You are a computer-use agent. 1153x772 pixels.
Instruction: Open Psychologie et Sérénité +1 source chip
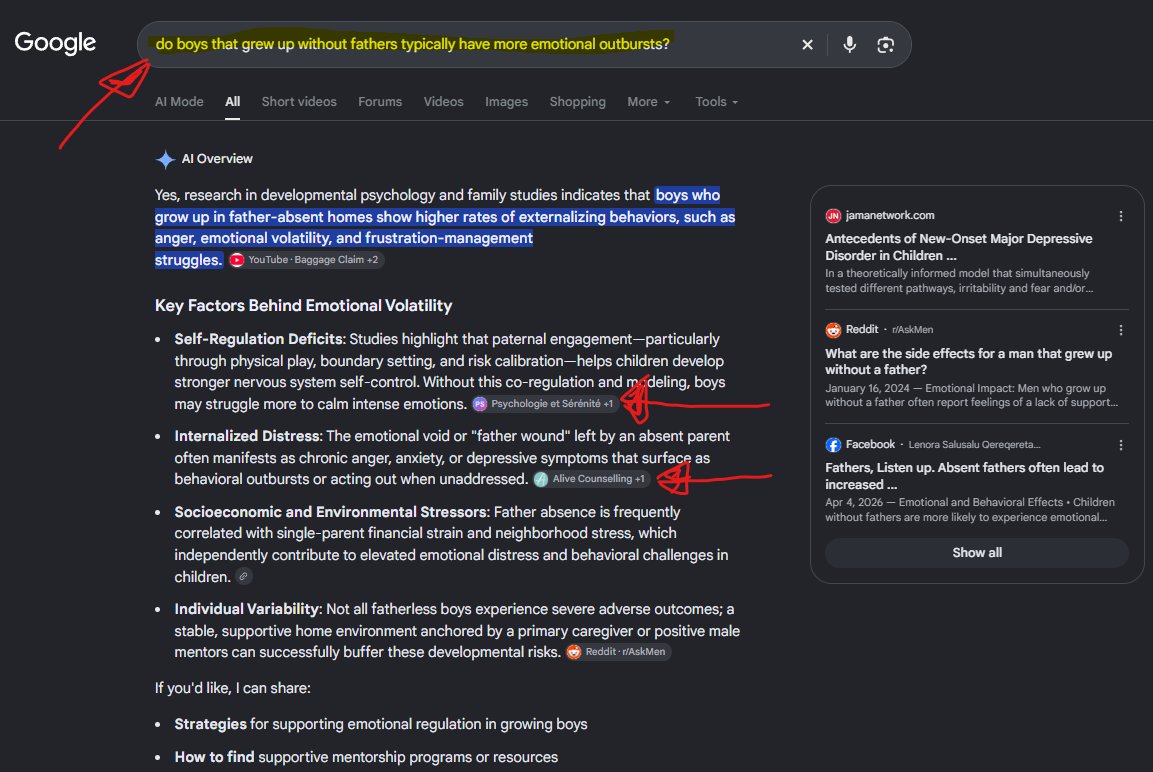pos(544,404)
